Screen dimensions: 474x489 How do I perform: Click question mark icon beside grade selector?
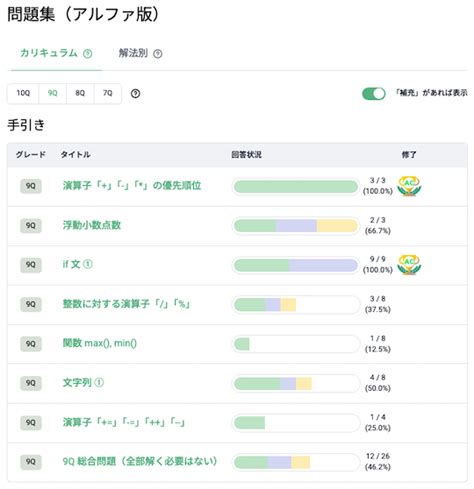pyautogui.click(x=135, y=94)
